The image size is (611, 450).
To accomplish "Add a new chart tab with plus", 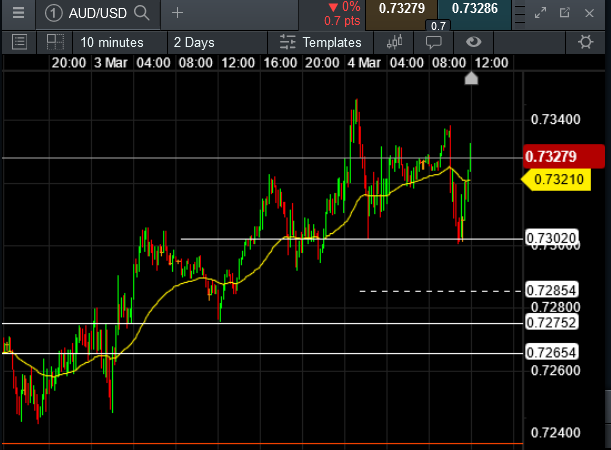I will coord(177,13).
